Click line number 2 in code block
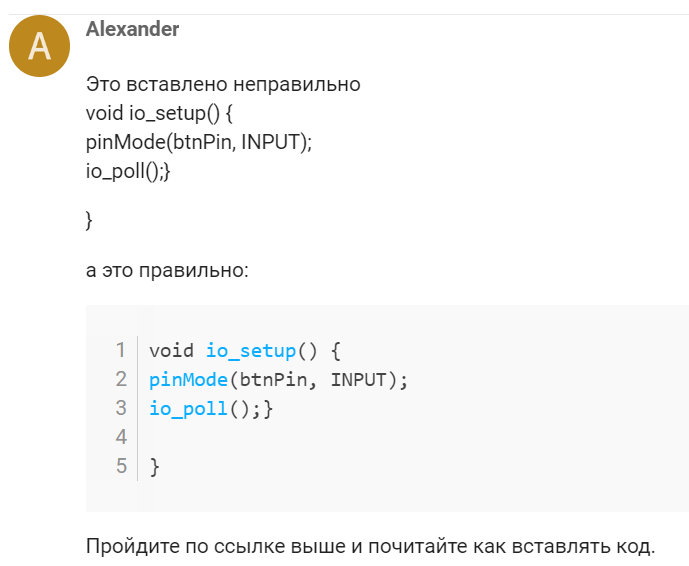 (x=121, y=379)
